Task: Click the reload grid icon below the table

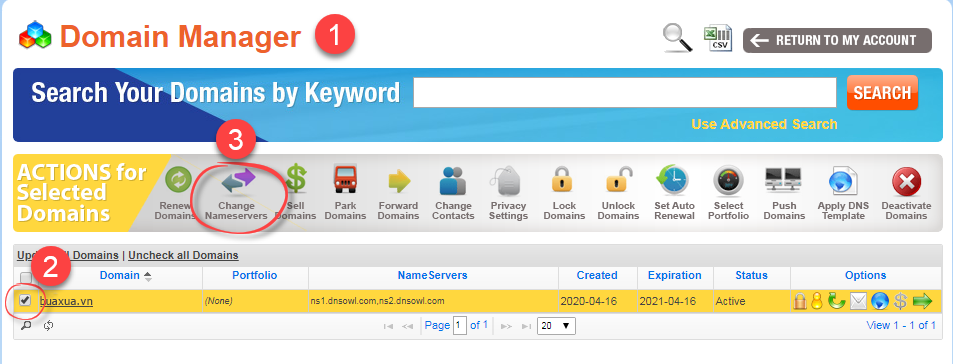Action: (x=48, y=326)
